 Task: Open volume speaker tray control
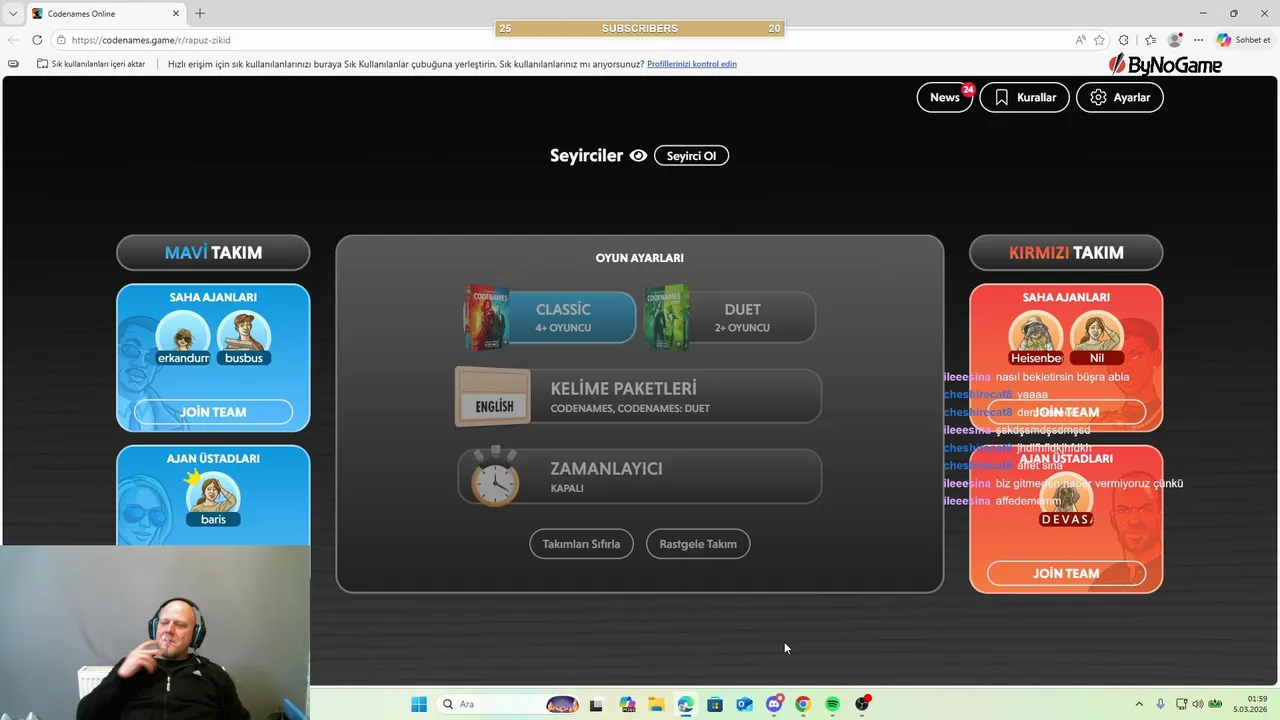1198,704
